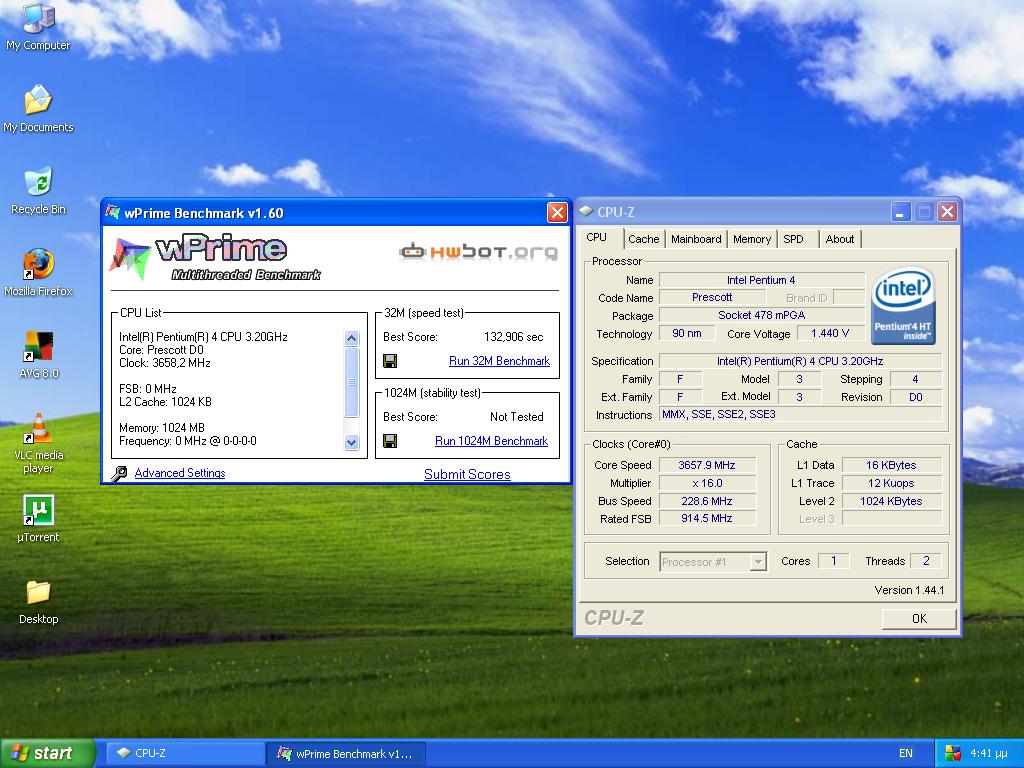This screenshot has height=768, width=1024.
Task: Run 1024M Benchmark link
Action: 491,441
